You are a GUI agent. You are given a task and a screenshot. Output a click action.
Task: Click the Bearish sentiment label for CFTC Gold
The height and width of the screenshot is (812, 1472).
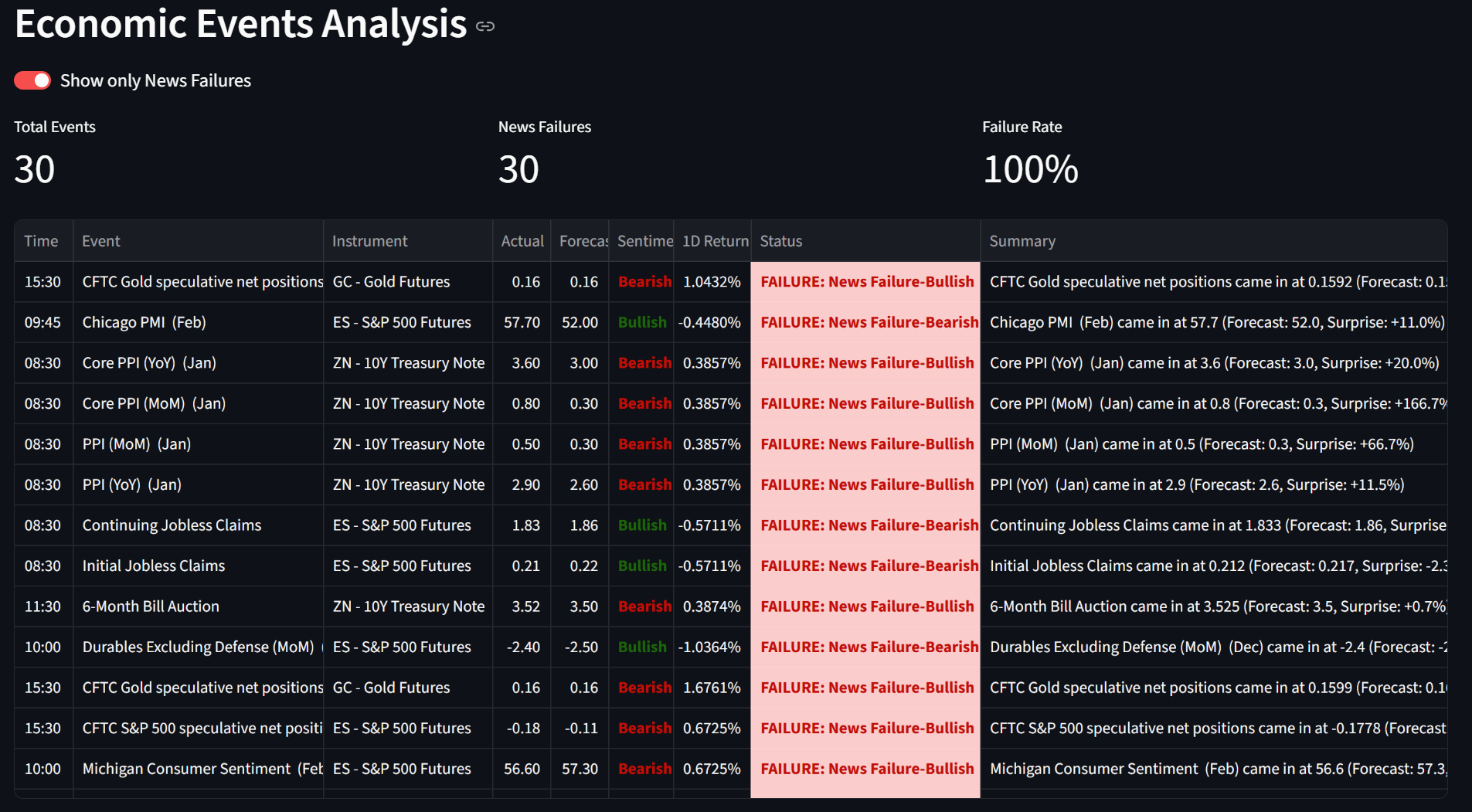(643, 281)
